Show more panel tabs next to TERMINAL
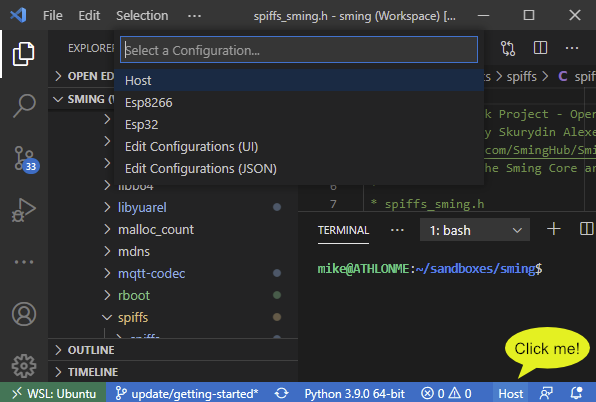The height and width of the screenshot is (402, 596). 397,230
